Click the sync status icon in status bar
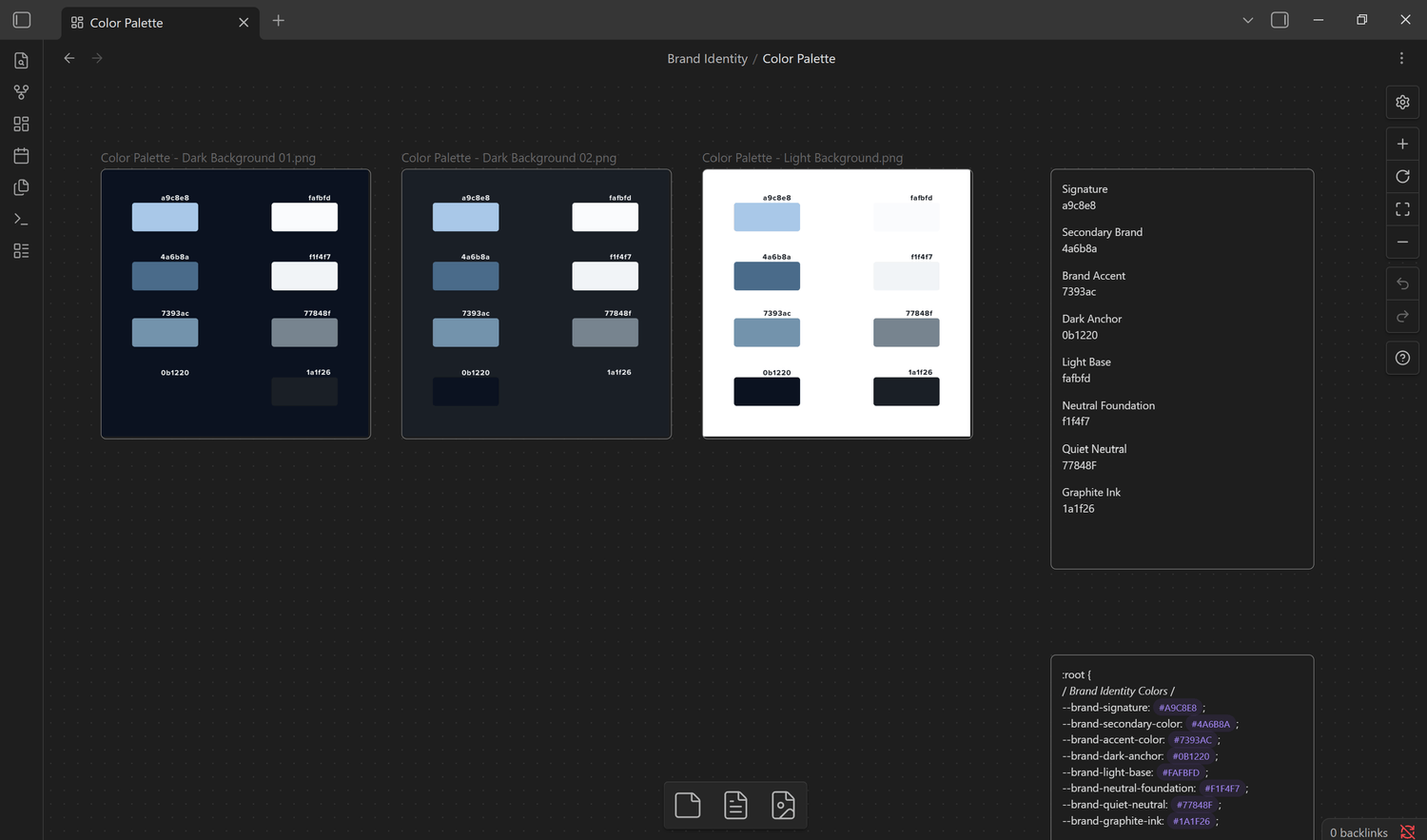The height and width of the screenshot is (840, 1427). [1408, 832]
